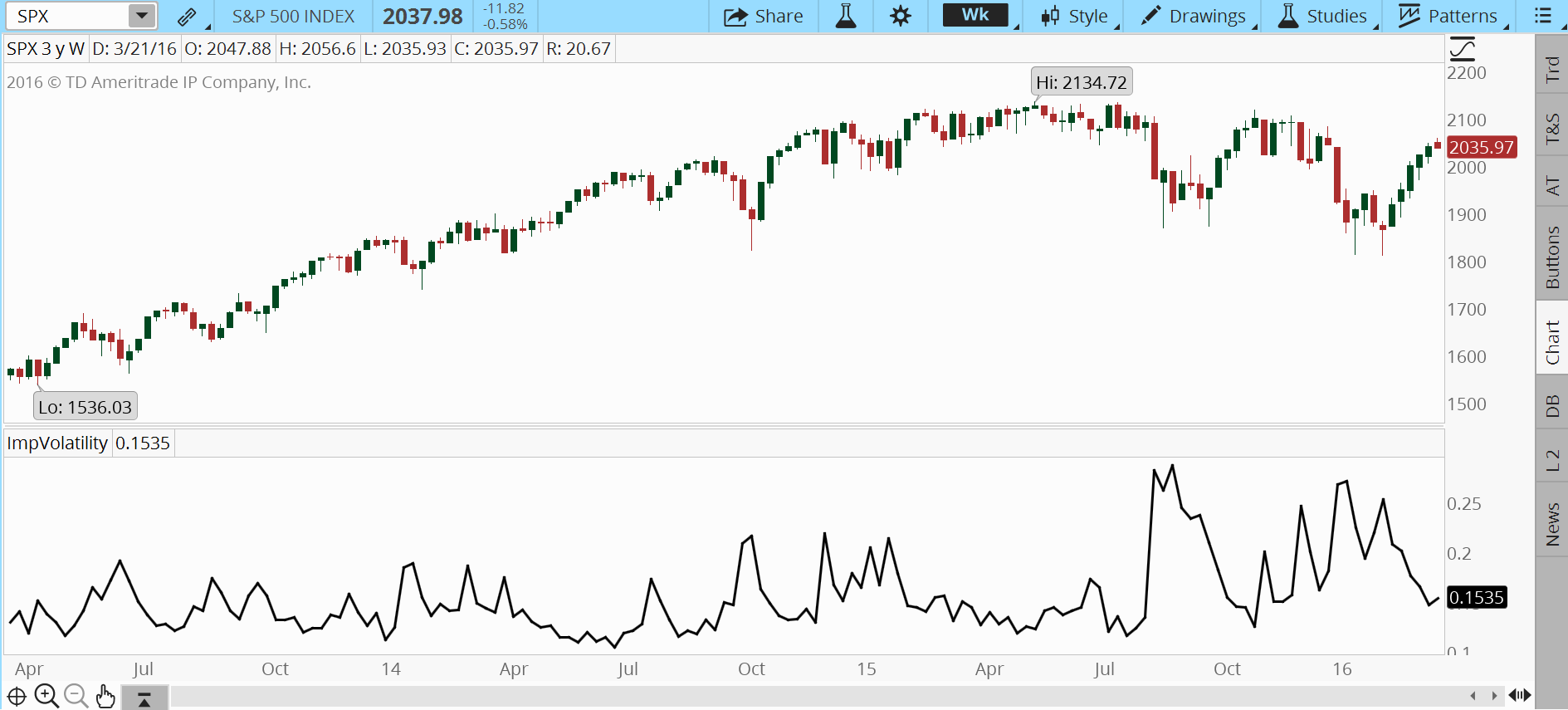This screenshot has height=710, width=1568.
Task: Select the crosshair pan tool icon
Action: pos(17,696)
